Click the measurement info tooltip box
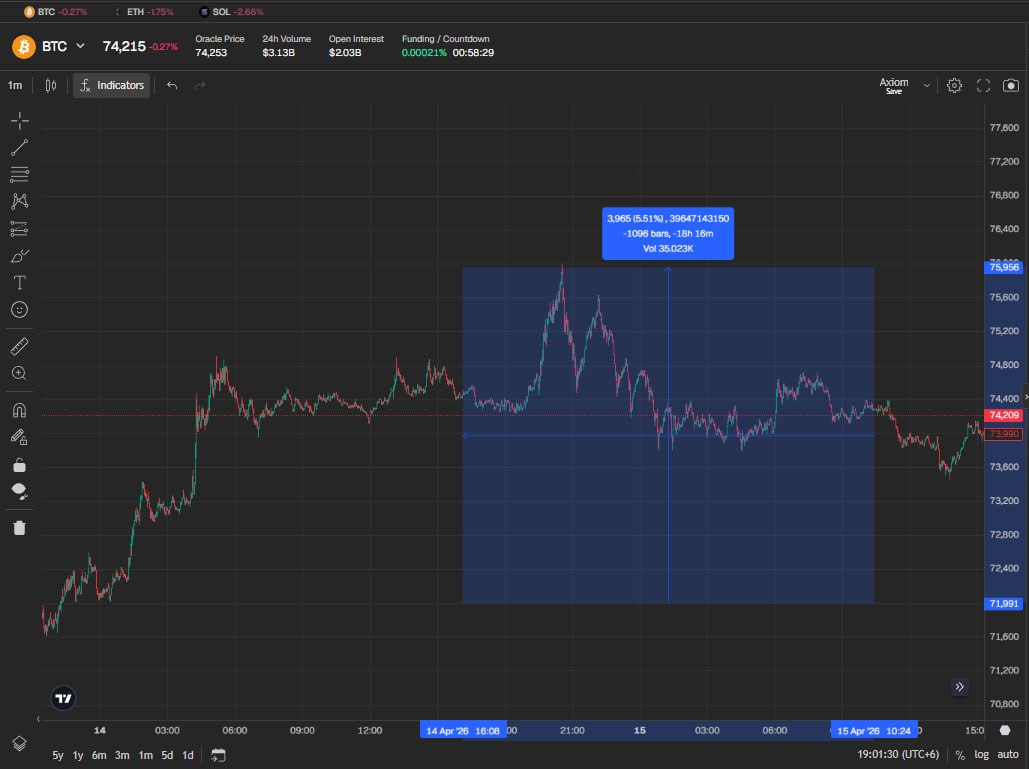The image size is (1029, 769). point(668,234)
